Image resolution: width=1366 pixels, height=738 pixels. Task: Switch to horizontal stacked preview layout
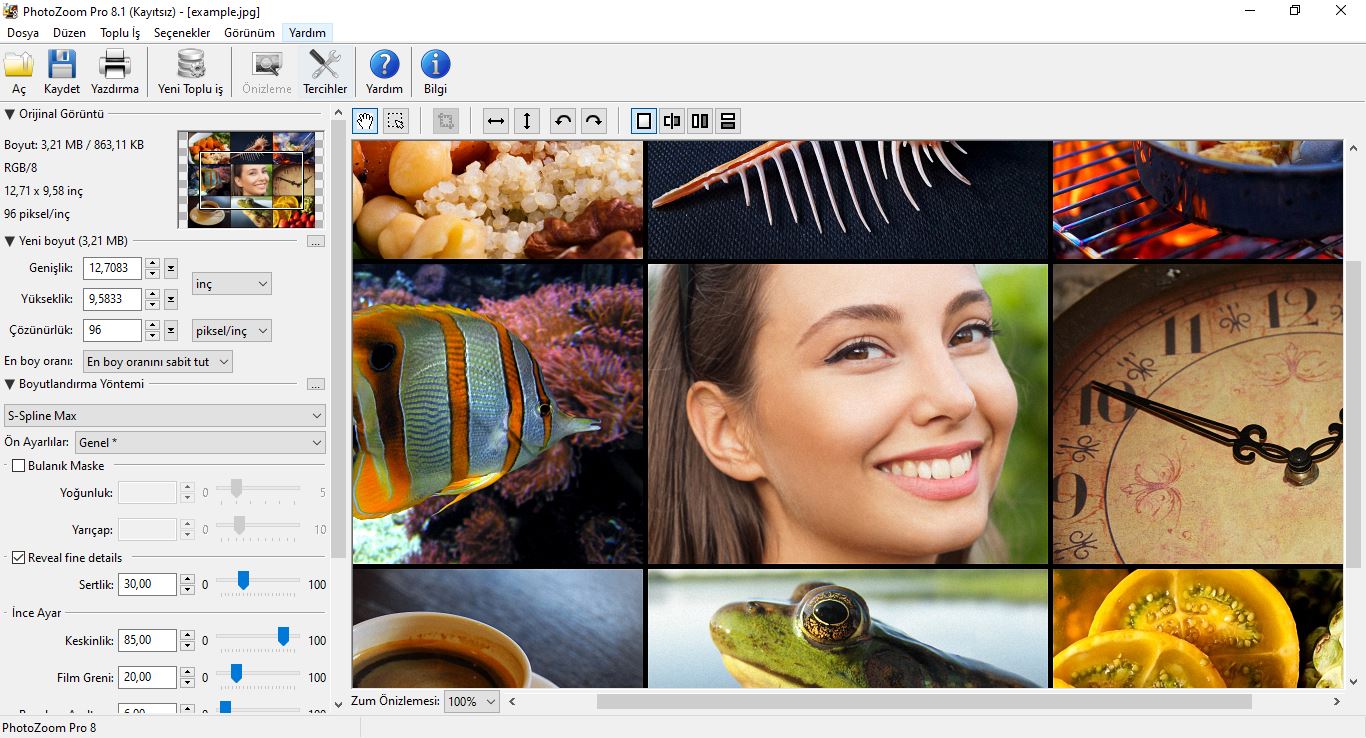(x=728, y=121)
